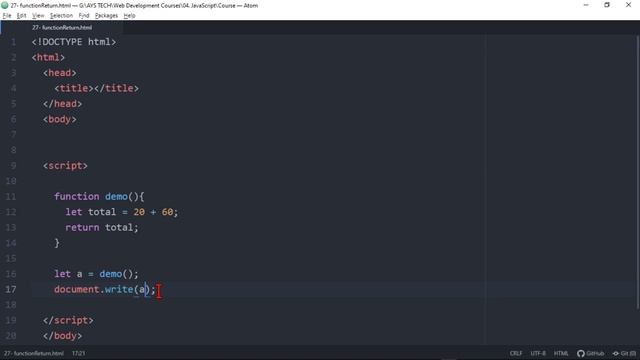Place cursor on 'function demo(){' line
Image resolution: width=640 pixels, height=360 pixels.
tap(99, 197)
